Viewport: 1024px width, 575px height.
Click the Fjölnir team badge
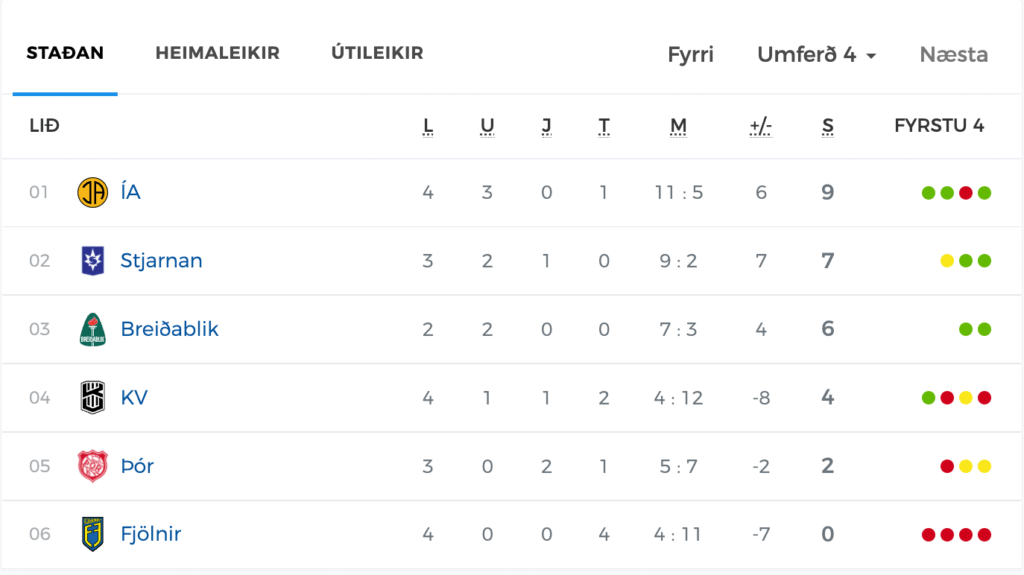click(93, 534)
